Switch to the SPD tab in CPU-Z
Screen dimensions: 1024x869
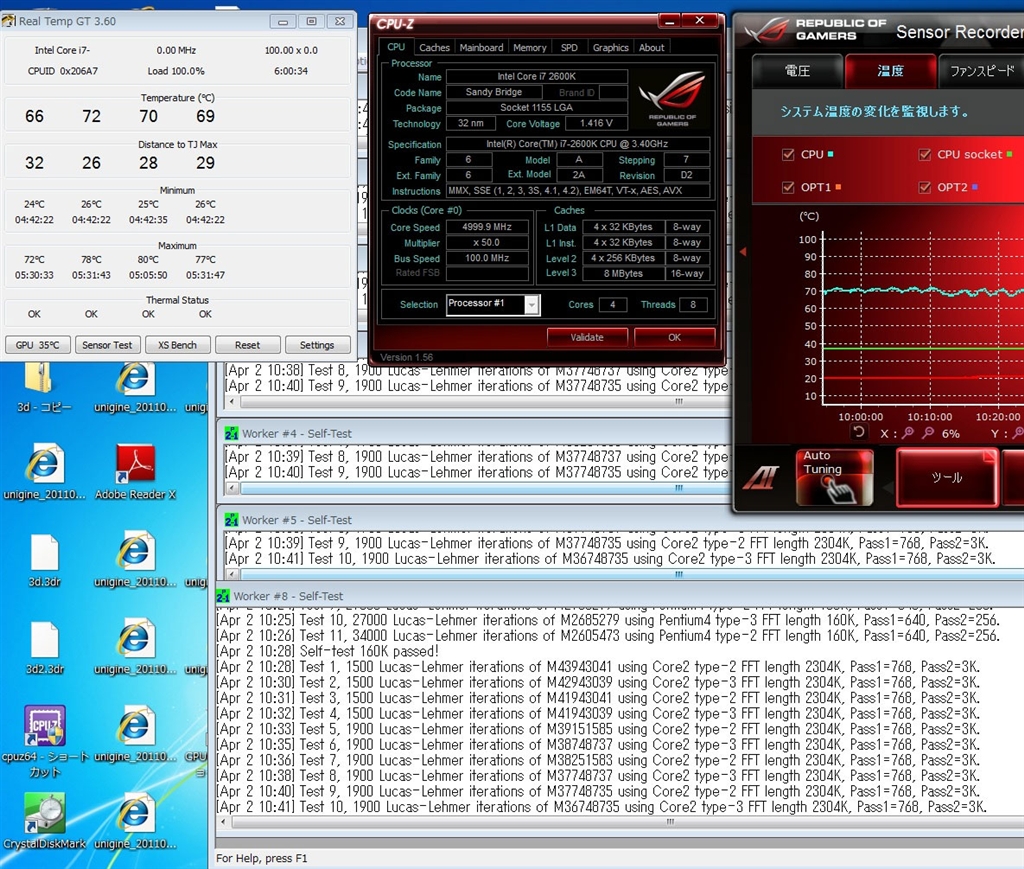(569, 48)
